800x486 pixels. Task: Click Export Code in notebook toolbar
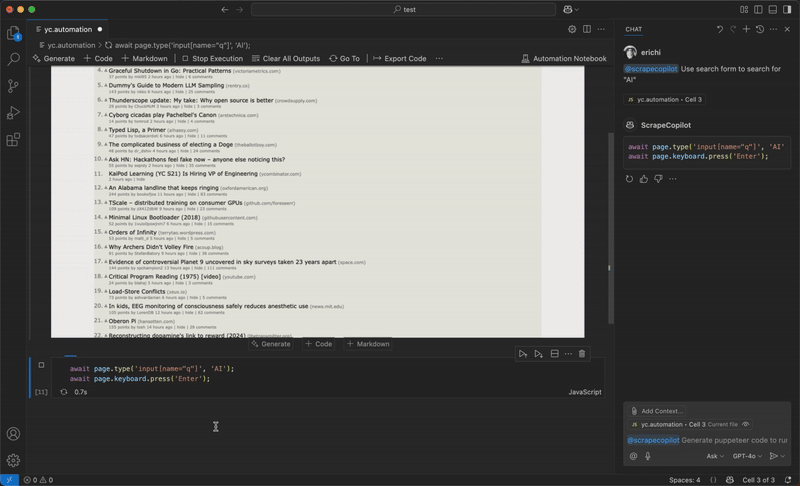pos(399,58)
